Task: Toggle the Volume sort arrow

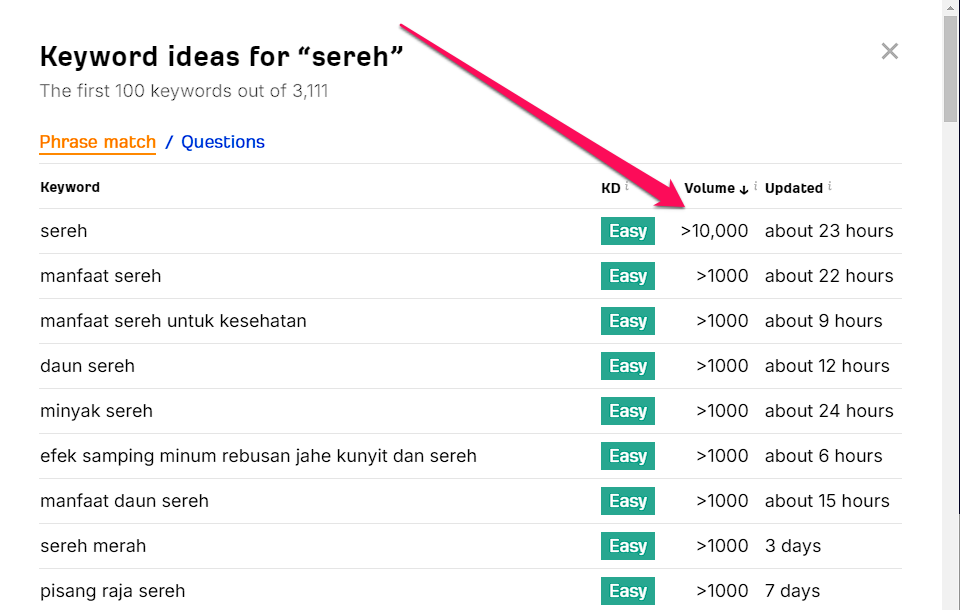Action: tap(744, 189)
